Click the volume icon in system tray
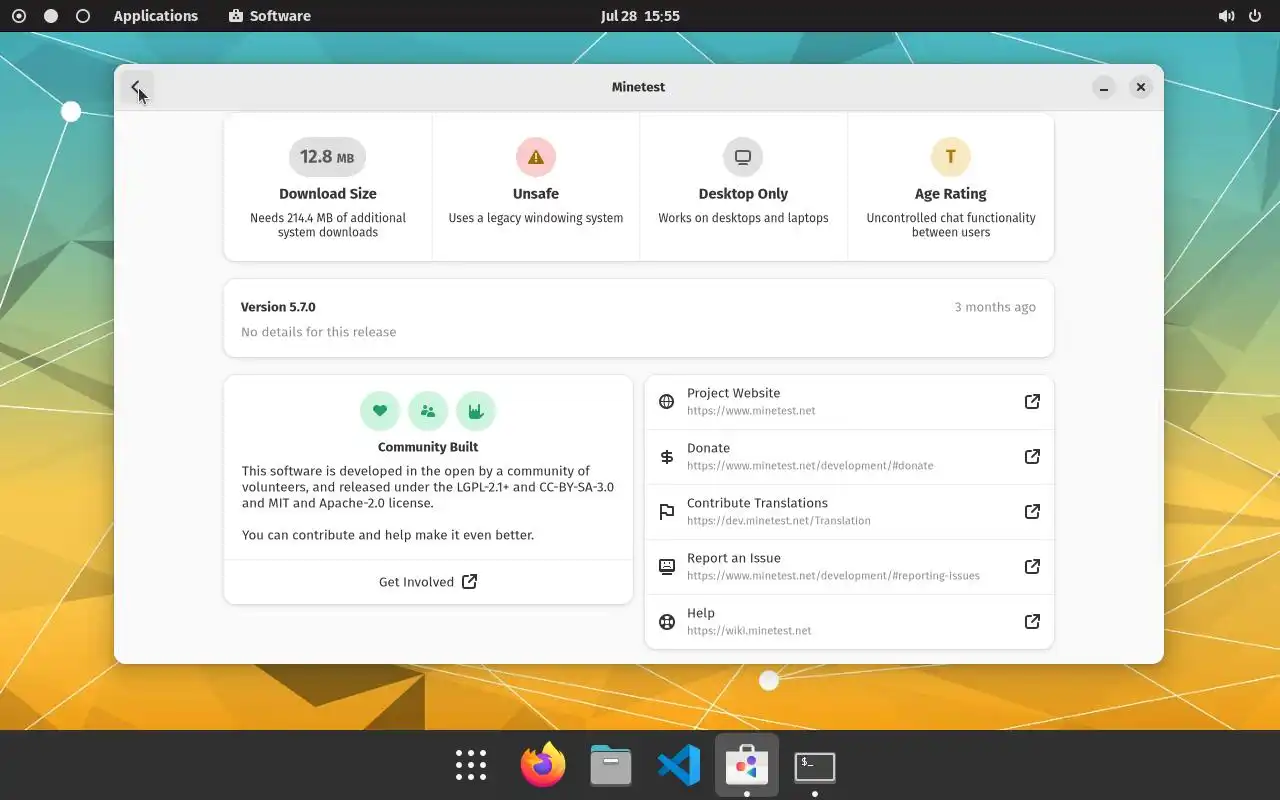The image size is (1280, 800). pos(1226,16)
